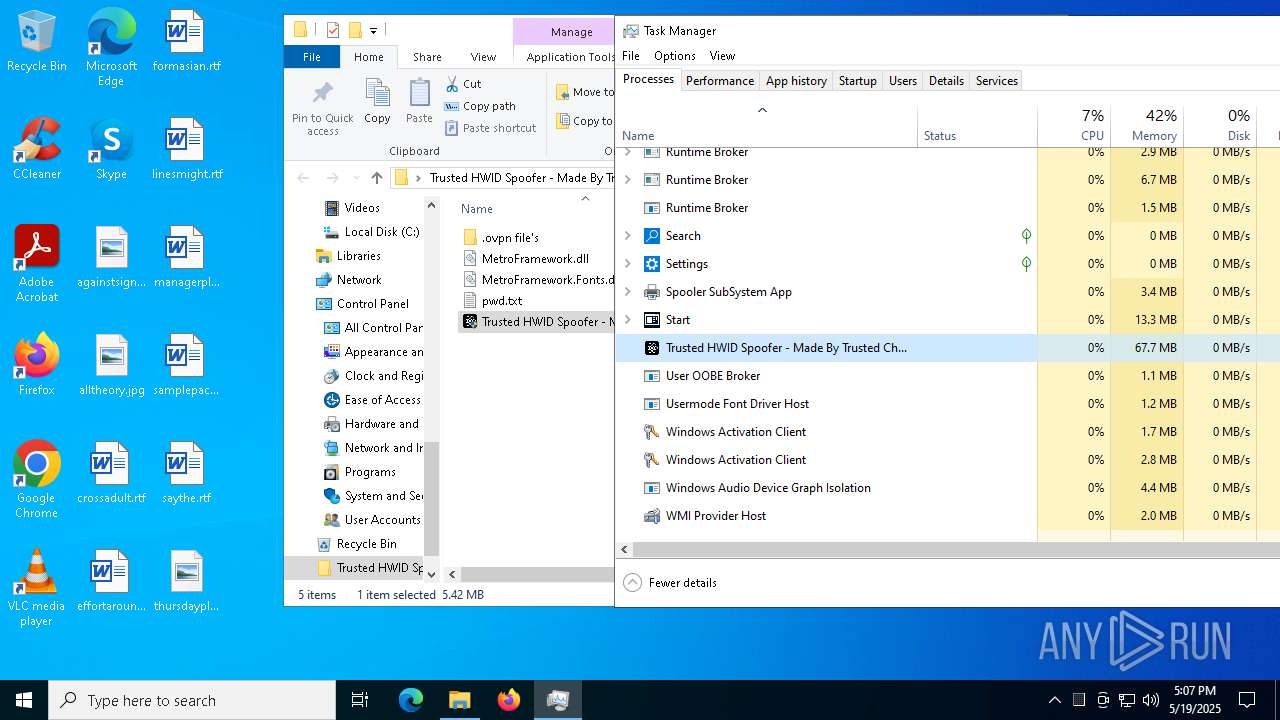Image resolution: width=1280 pixels, height=720 pixels.
Task: Click the Type here to search box
Action: pos(192,700)
